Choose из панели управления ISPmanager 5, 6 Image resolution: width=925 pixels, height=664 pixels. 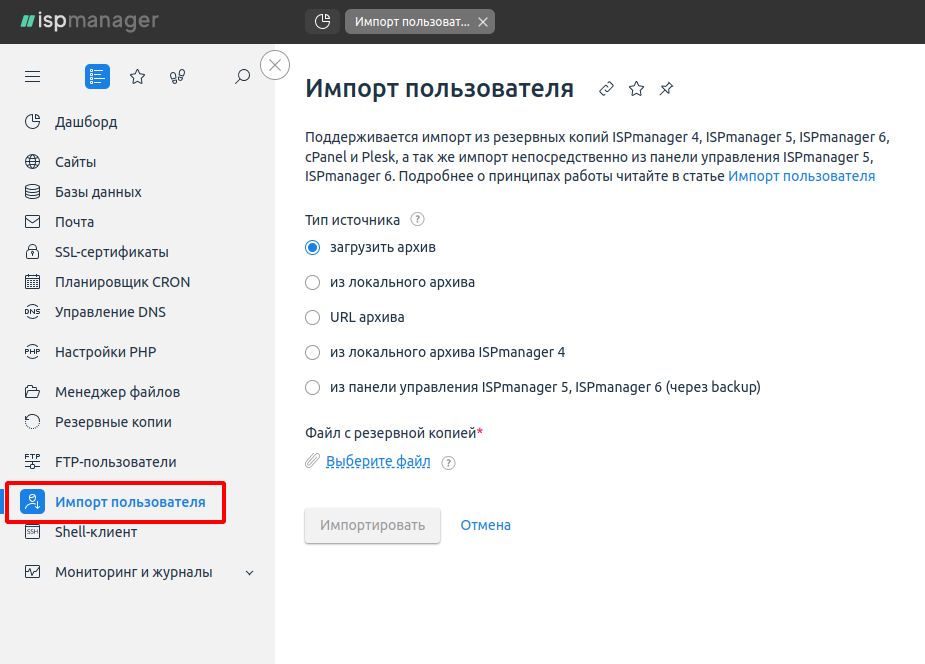[313, 387]
